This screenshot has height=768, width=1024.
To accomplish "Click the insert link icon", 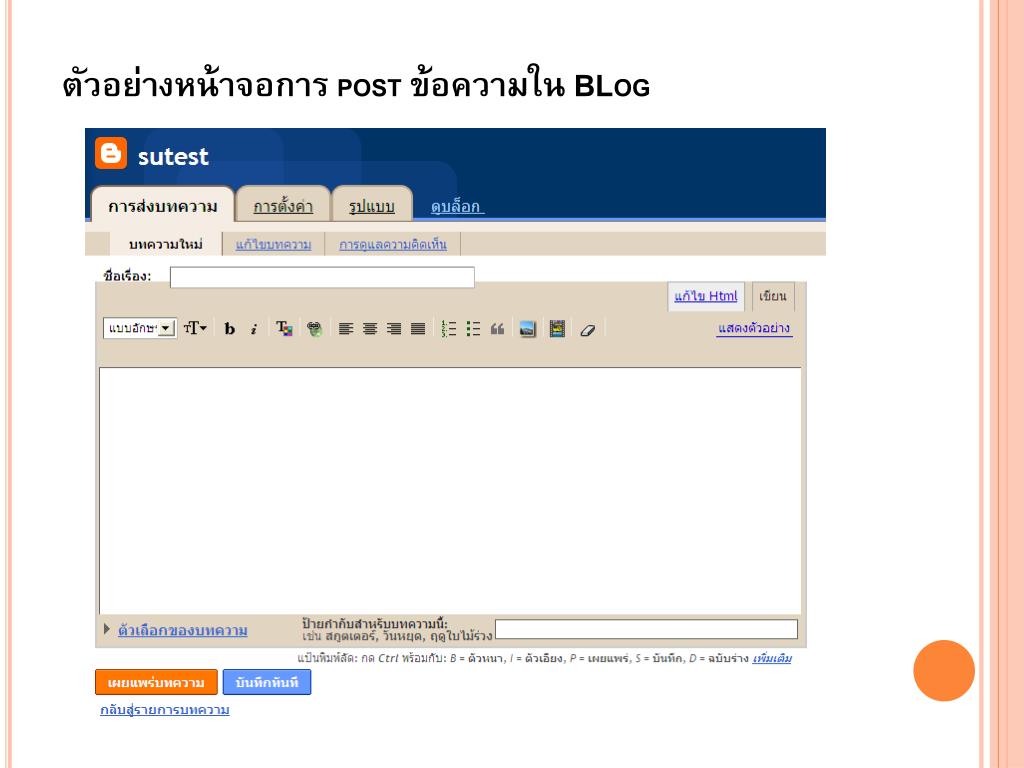I will 314,329.
